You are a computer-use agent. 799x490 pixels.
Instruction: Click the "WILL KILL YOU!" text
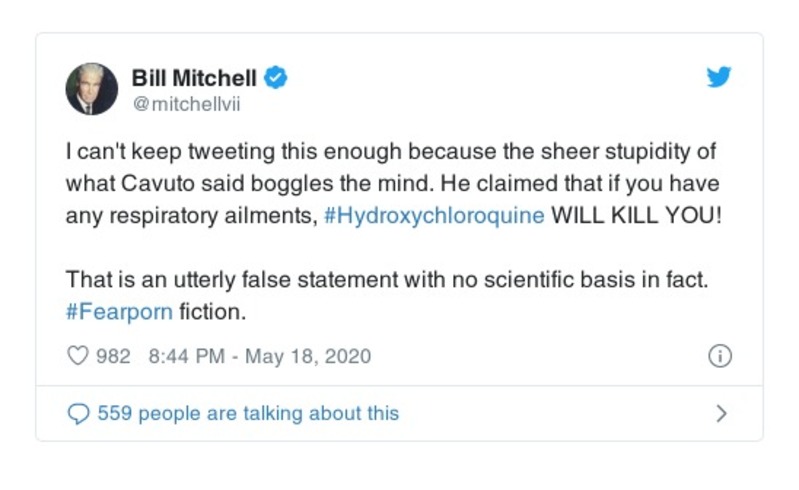click(634, 217)
